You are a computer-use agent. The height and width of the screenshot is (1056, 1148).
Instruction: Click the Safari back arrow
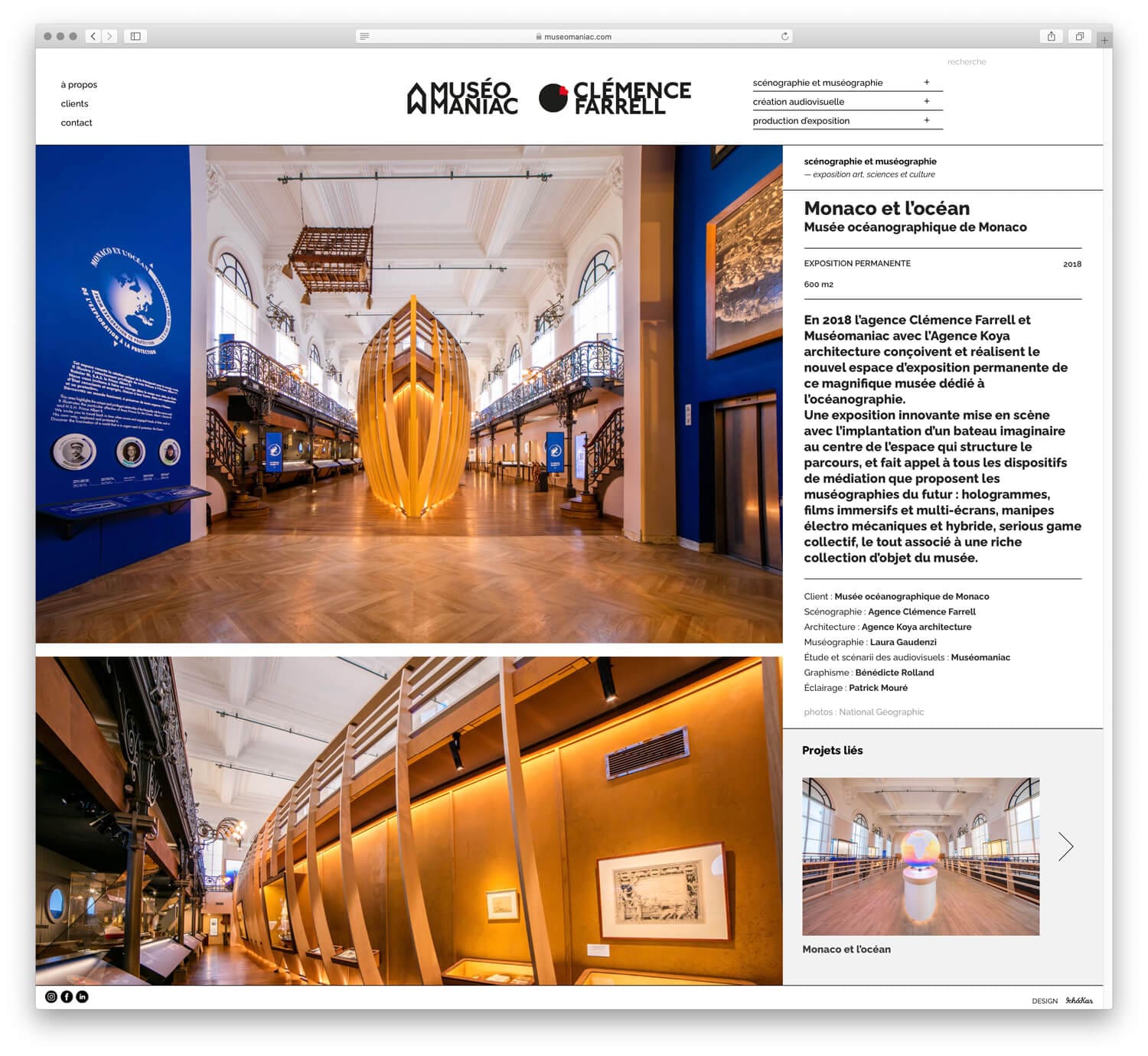93,36
